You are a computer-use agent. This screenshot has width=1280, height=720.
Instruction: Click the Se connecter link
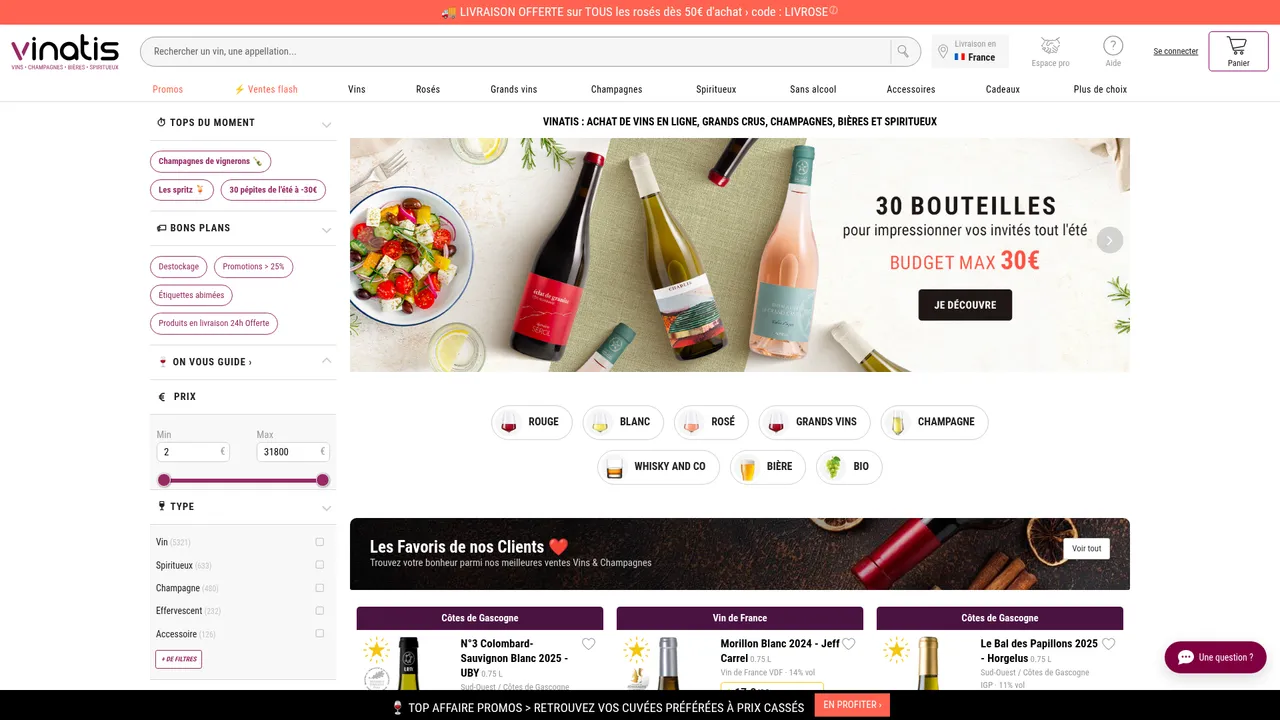pyautogui.click(x=1176, y=51)
